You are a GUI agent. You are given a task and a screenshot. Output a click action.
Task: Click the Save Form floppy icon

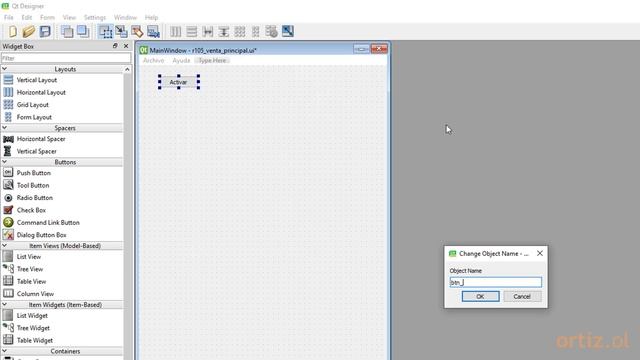(45, 31)
